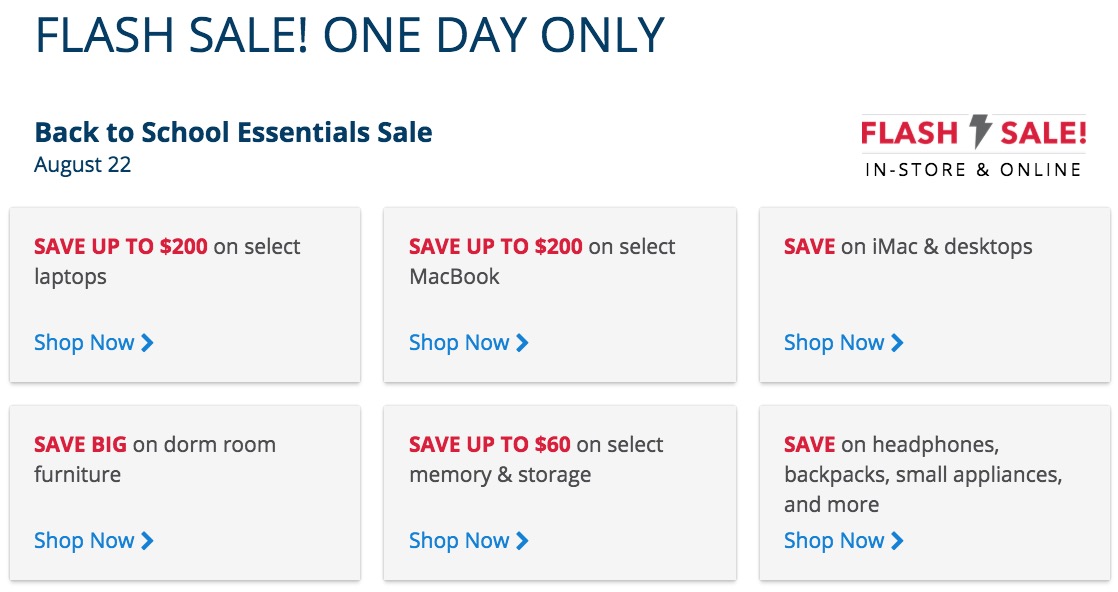1118x592 pixels.
Task: Select the Save up to $200 laptops card
Action: (x=185, y=295)
